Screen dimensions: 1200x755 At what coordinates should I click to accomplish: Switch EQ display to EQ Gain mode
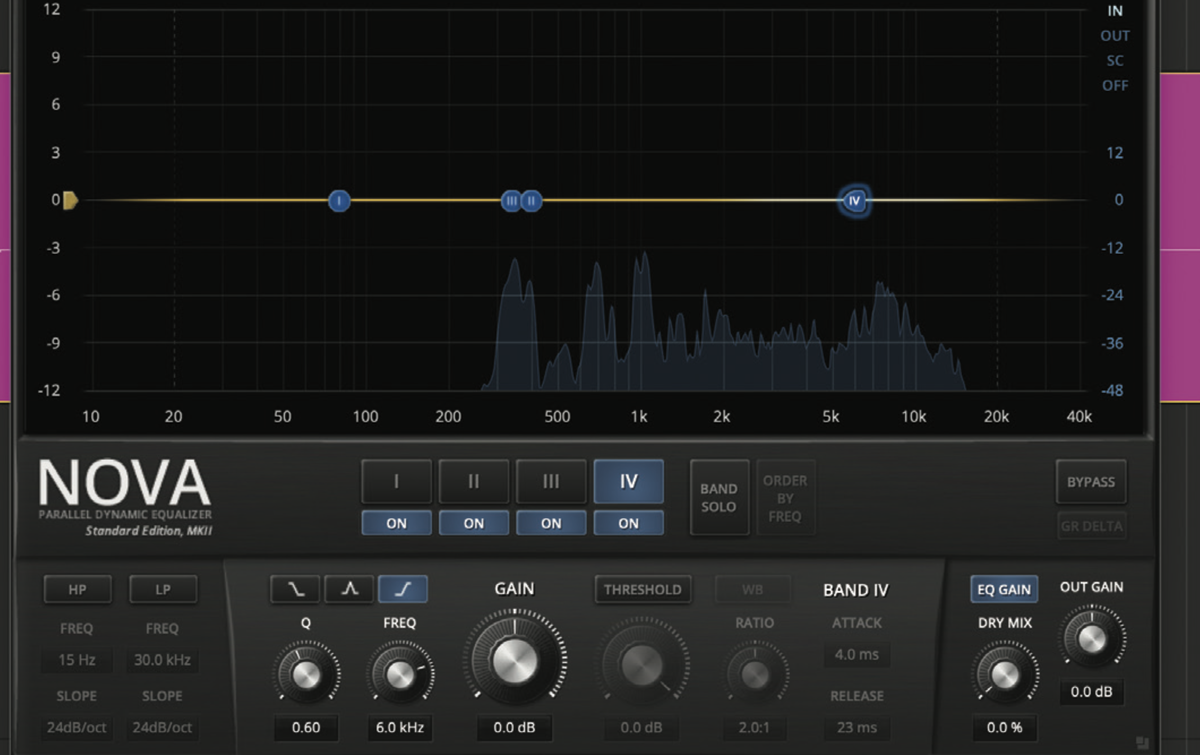pos(1003,589)
